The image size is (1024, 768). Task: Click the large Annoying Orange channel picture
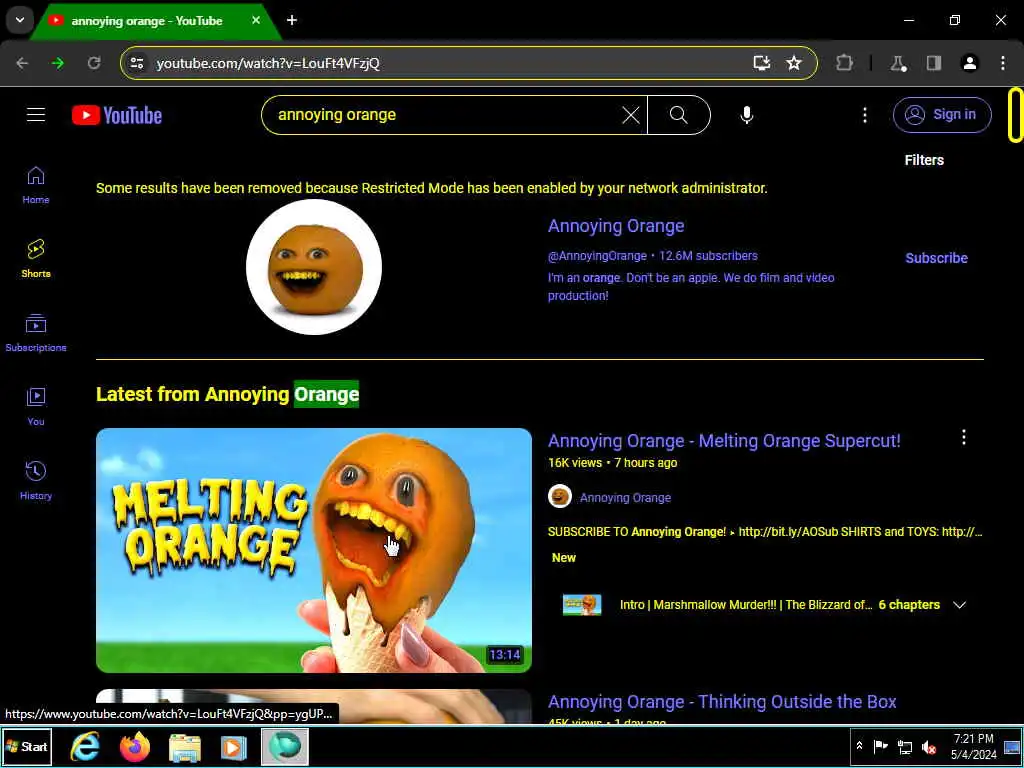[x=314, y=267]
